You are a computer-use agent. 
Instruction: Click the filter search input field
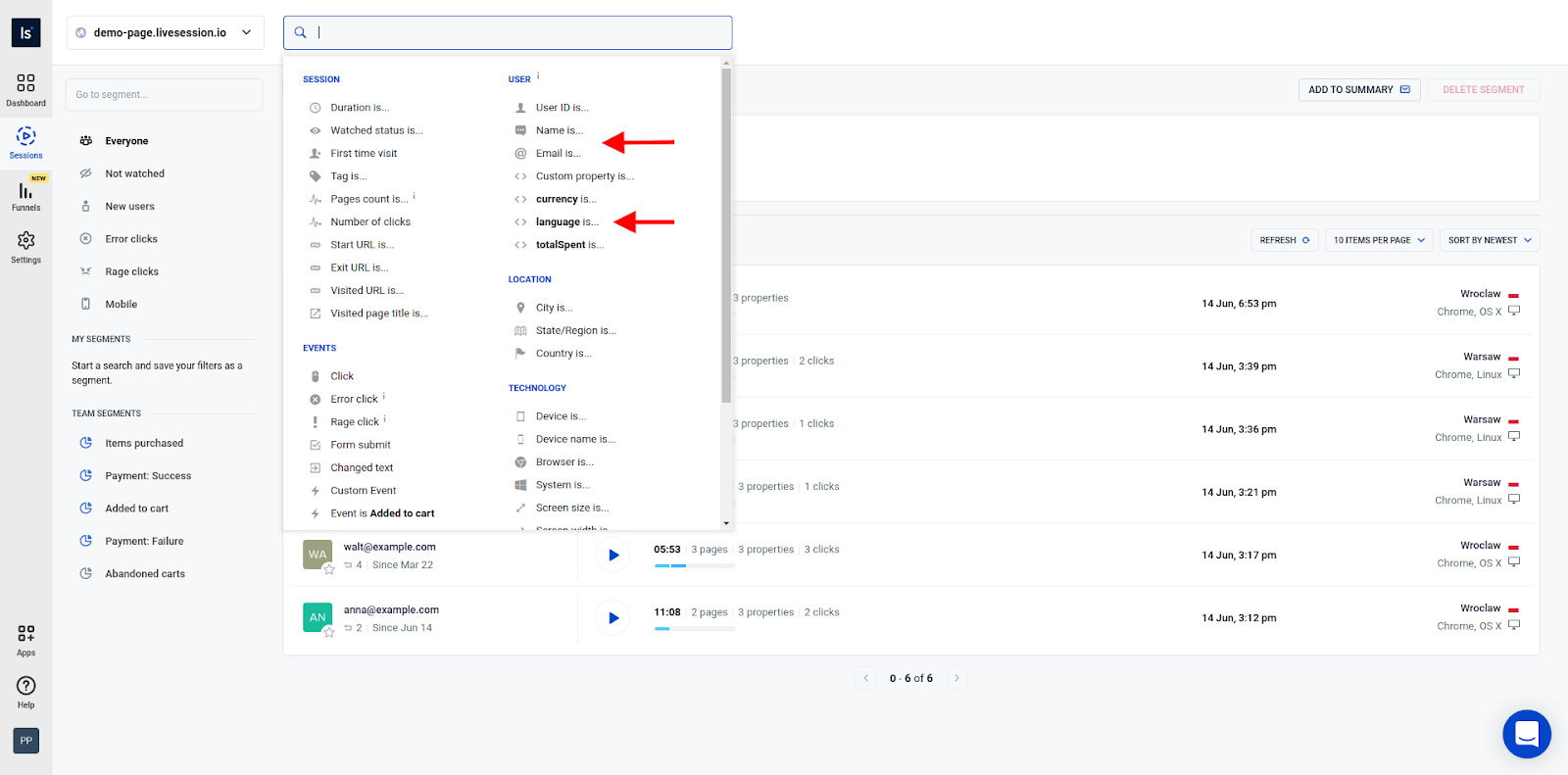508,32
